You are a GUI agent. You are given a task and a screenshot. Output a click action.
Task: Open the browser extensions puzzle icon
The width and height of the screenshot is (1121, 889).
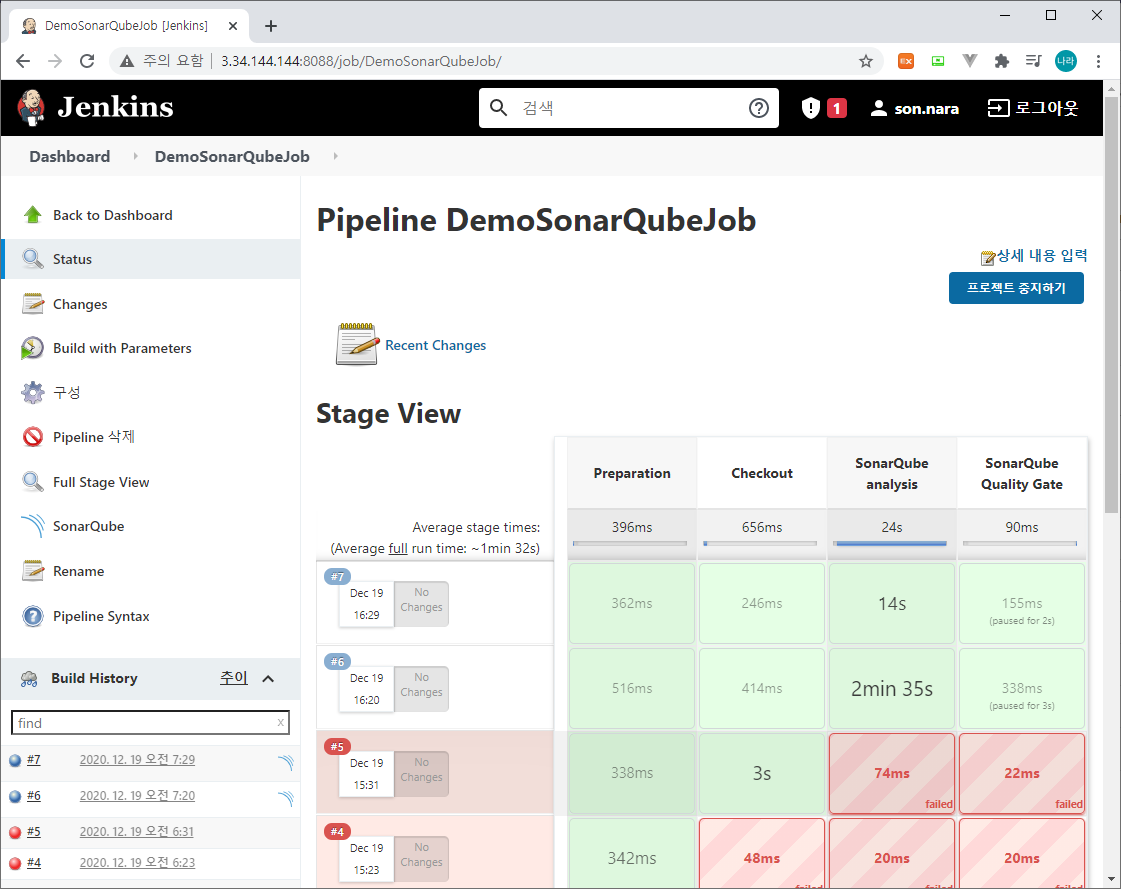click(1002, 62)
